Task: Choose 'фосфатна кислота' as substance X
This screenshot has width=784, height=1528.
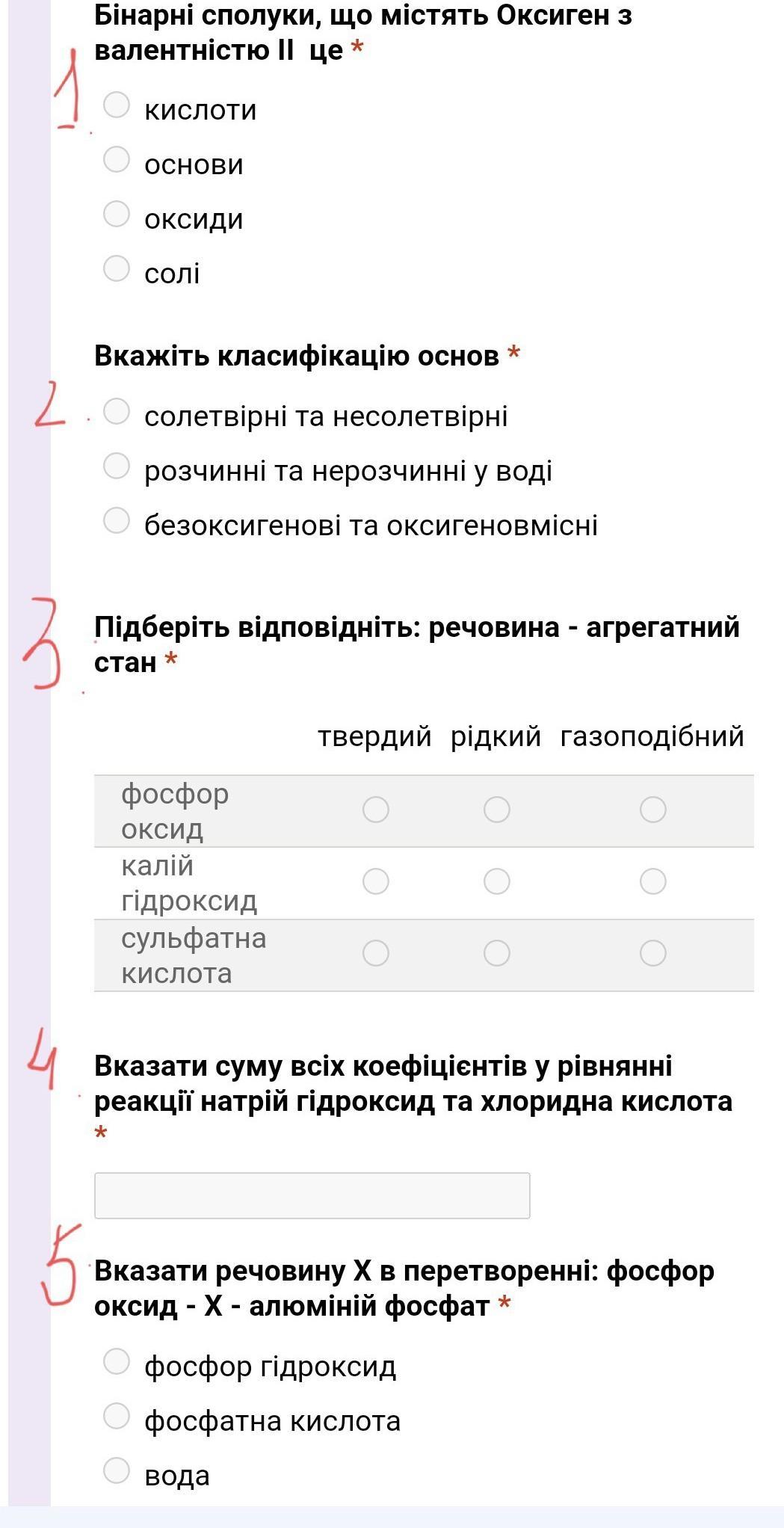Action: coord(117,1416)
